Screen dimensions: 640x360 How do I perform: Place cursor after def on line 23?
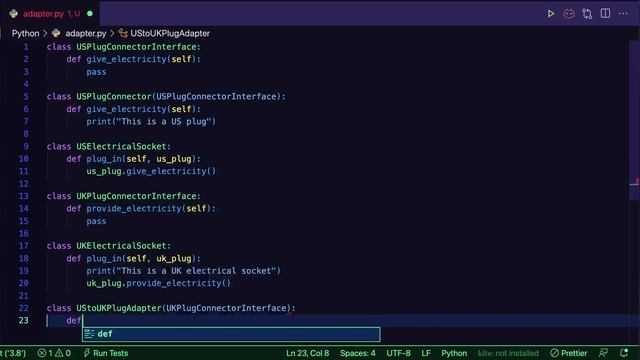pyautogui.click(x=82, y=321)
